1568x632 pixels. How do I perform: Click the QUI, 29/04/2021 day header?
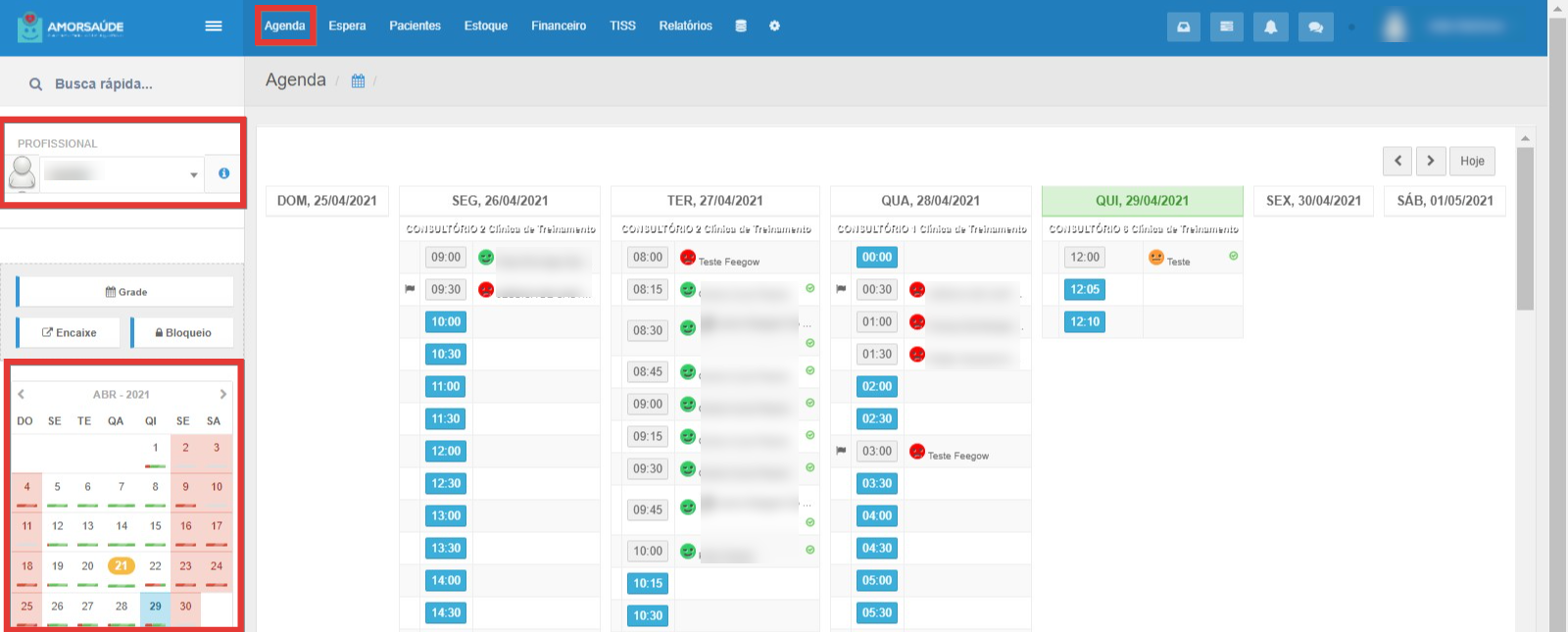[x=1142, y=201]
